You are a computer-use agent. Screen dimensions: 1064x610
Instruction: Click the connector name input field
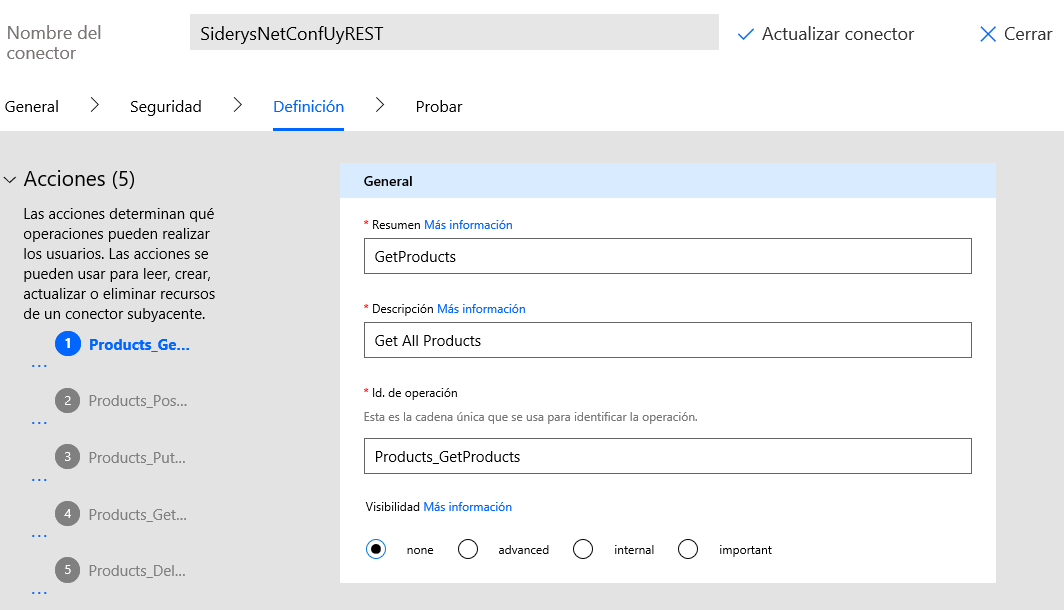452,32
